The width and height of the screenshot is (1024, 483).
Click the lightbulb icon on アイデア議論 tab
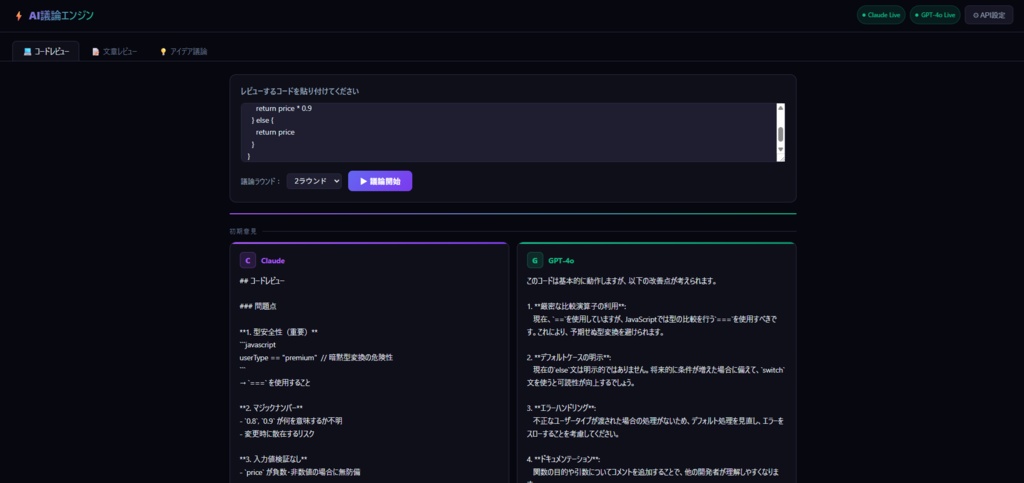click(x=163, y=52)
